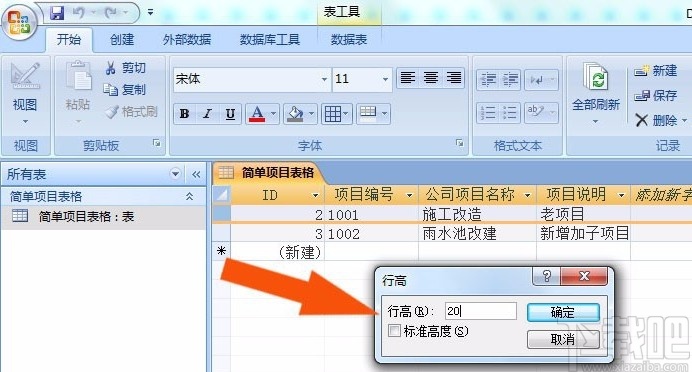The image size is (692, 372).
Task: Open the fill color dropdown arrow
Action: click(x=312, y=114)
